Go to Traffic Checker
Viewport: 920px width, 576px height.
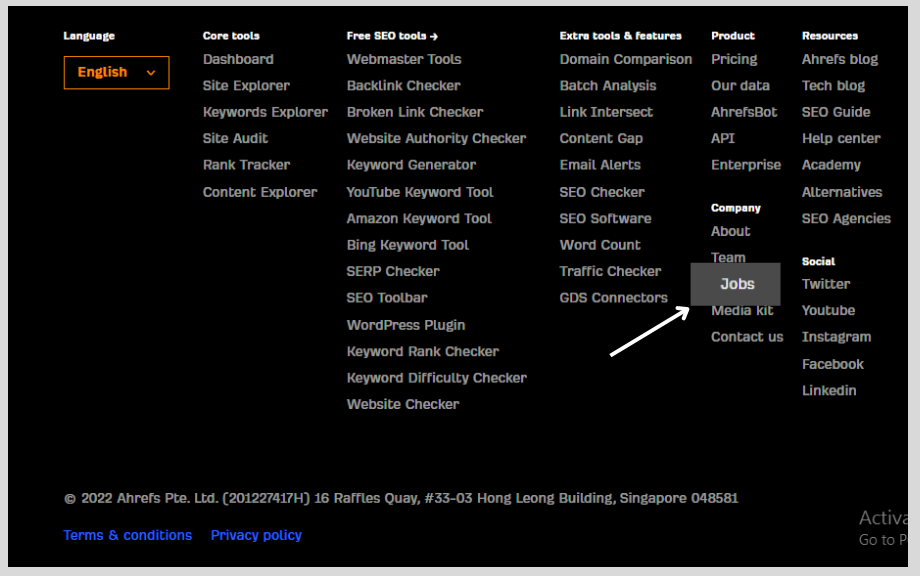[610, 272]
